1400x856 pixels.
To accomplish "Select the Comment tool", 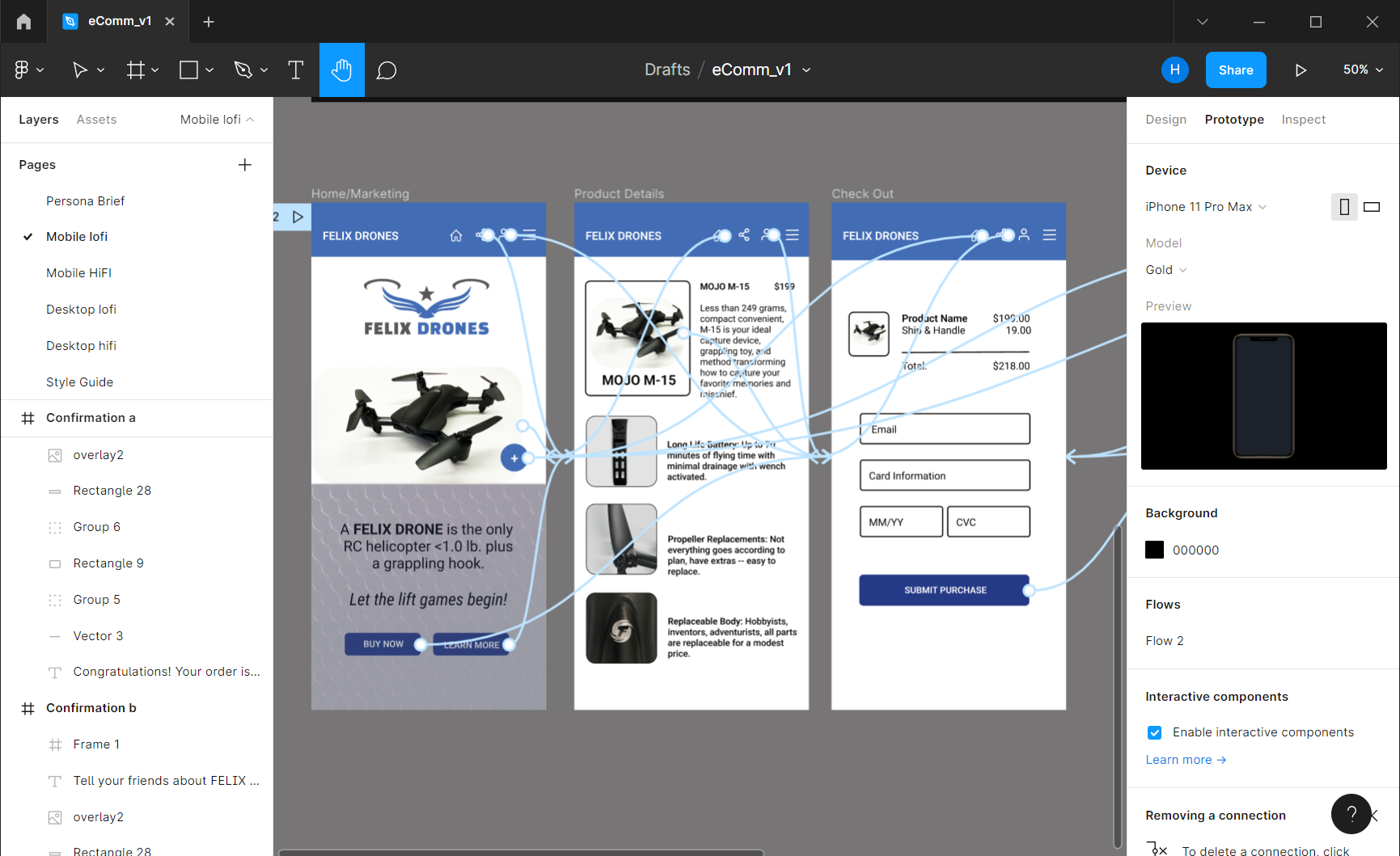I will pos(387,70).
